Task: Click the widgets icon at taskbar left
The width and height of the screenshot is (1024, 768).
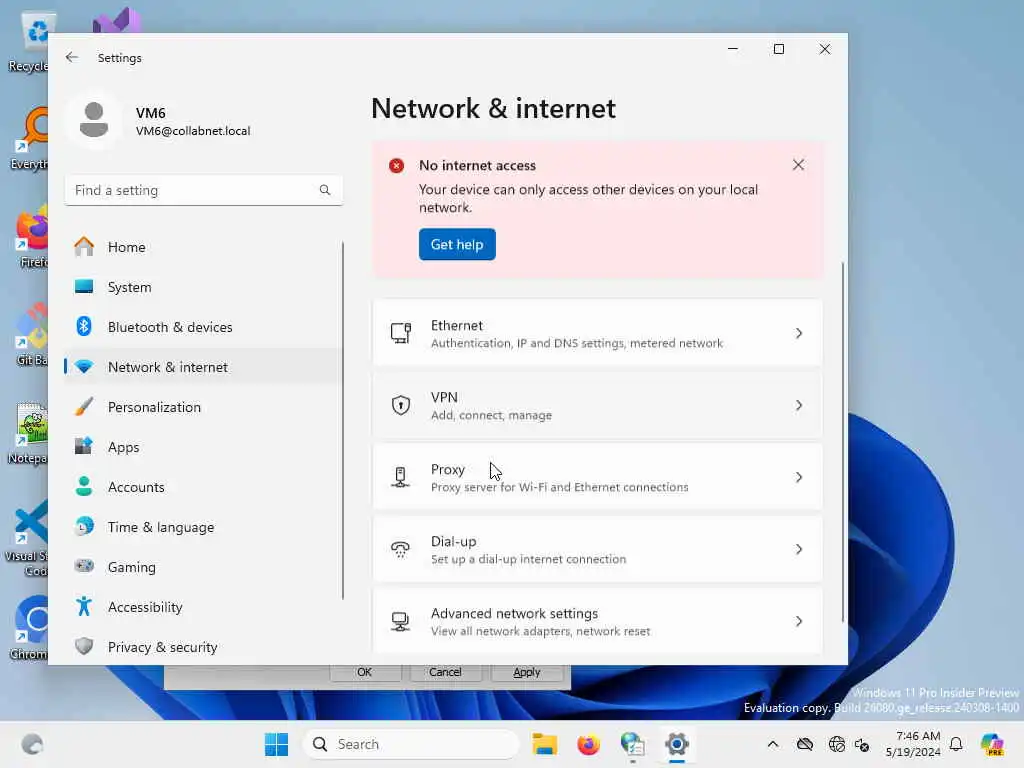Action: pos(32,744)
